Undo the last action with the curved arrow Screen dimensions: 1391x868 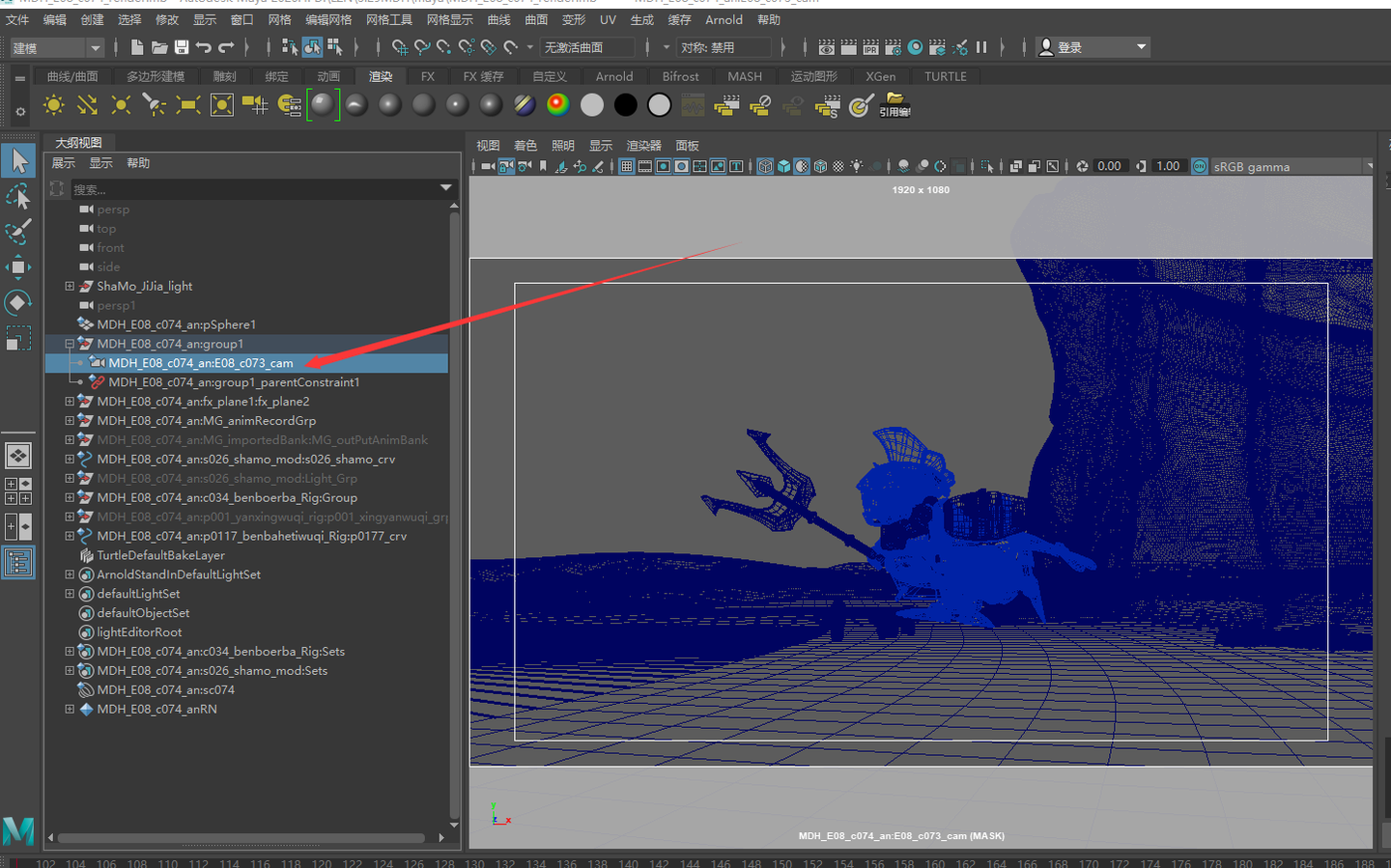pyautogui.click(x=203, y=47)
